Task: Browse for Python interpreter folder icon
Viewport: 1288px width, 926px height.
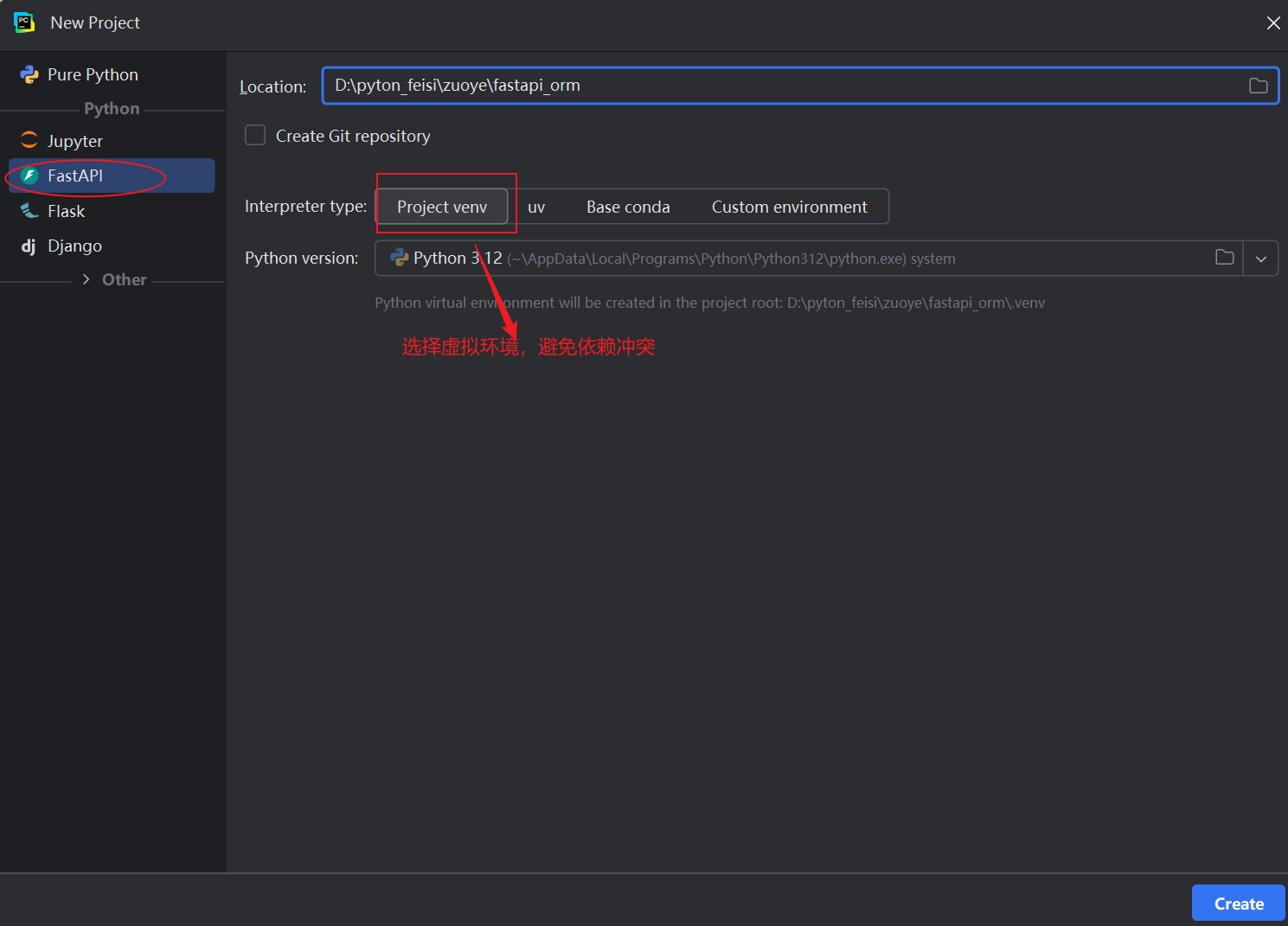Action: tap(1225, 257)
